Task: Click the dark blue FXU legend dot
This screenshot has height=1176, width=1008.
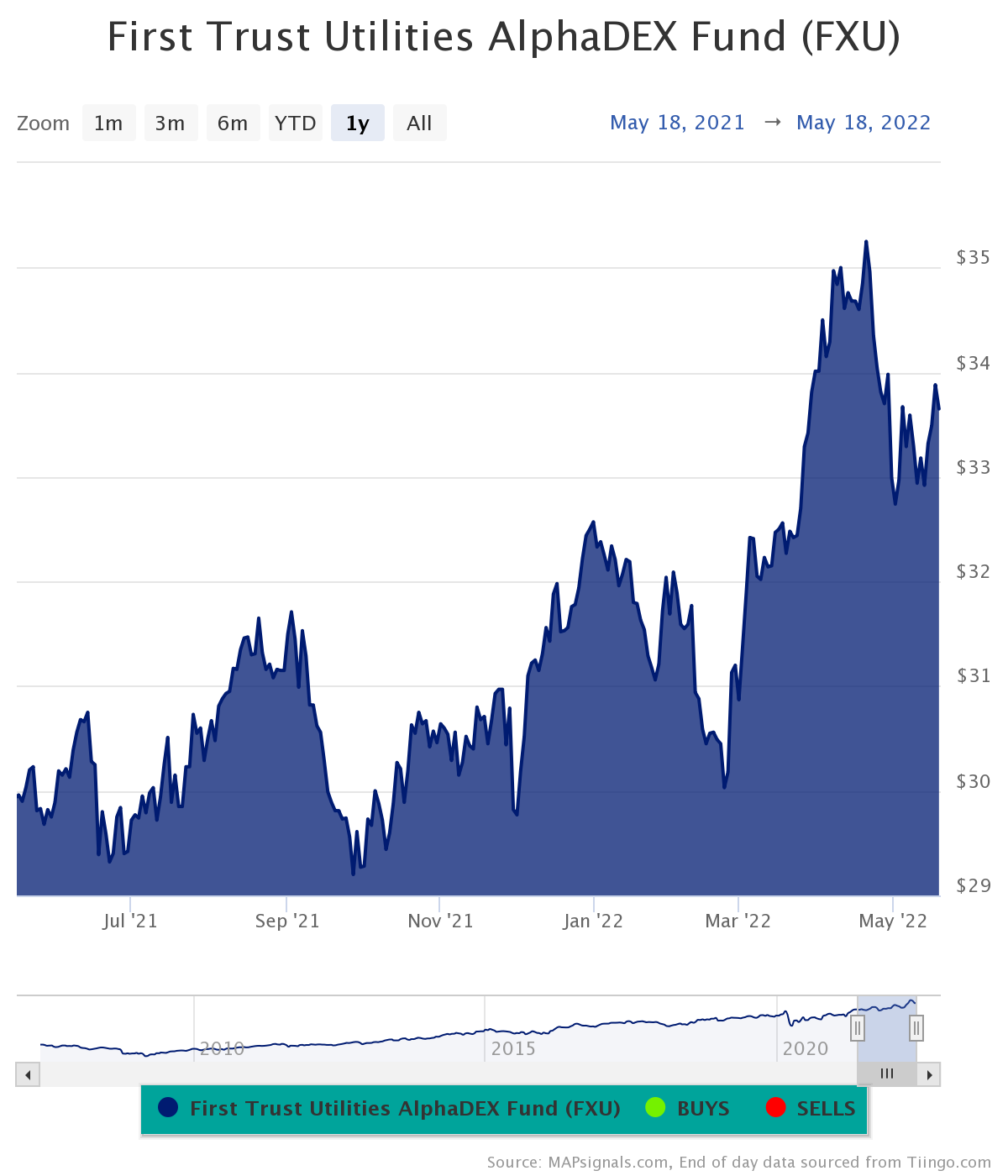Action: coord(168,1108)
